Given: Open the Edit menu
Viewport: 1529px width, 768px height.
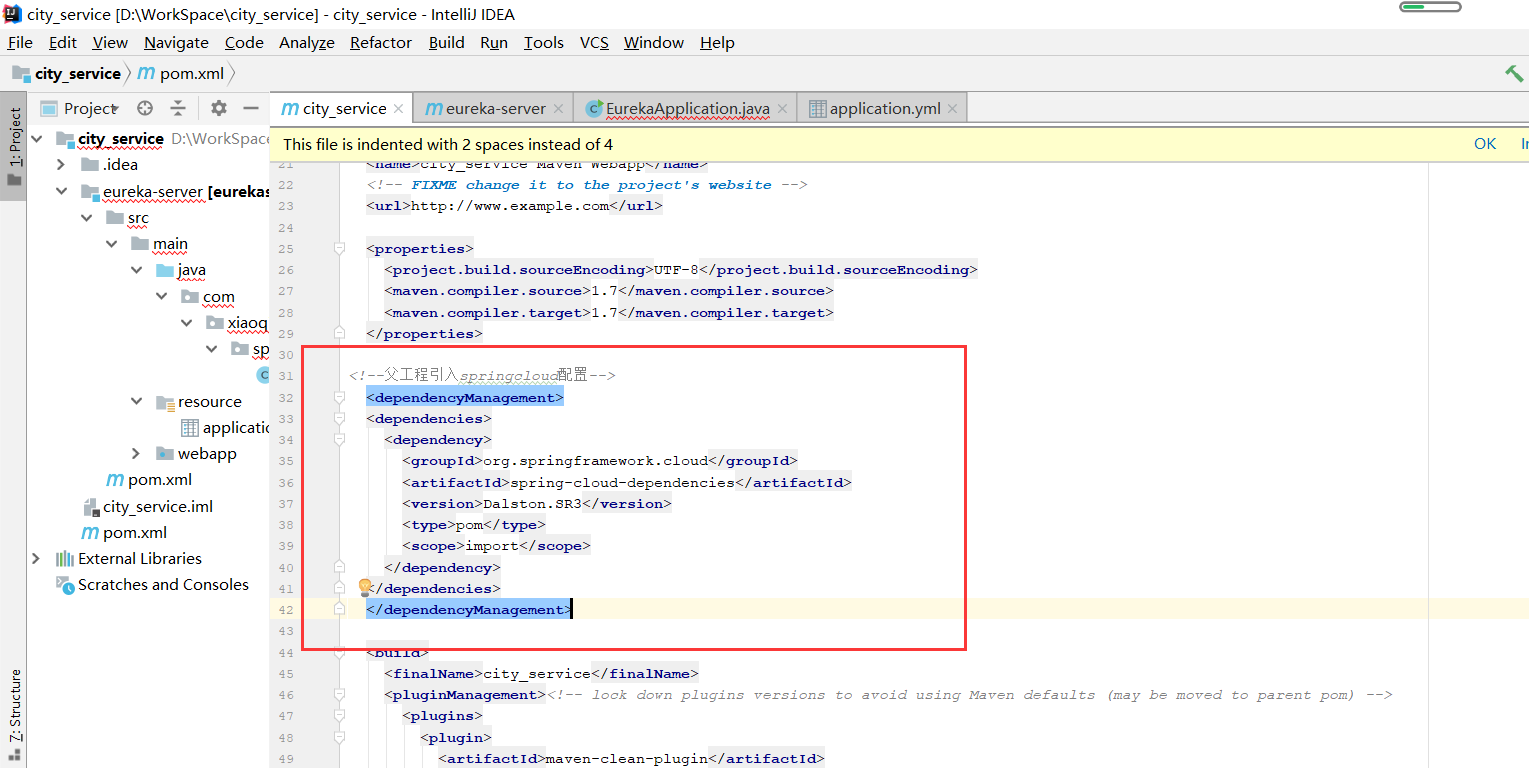Looking at the screenshot, I should click(x=62, y=42).
